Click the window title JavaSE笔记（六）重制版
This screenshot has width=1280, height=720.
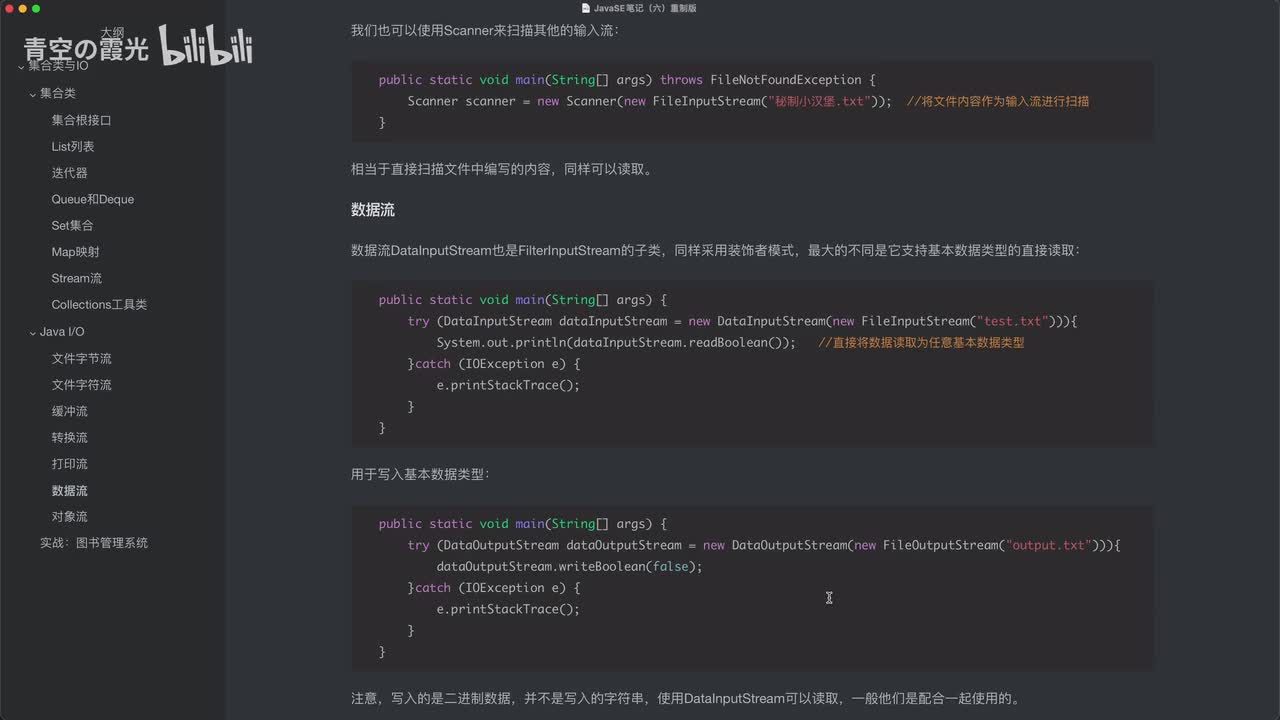[x=645, y=8]
